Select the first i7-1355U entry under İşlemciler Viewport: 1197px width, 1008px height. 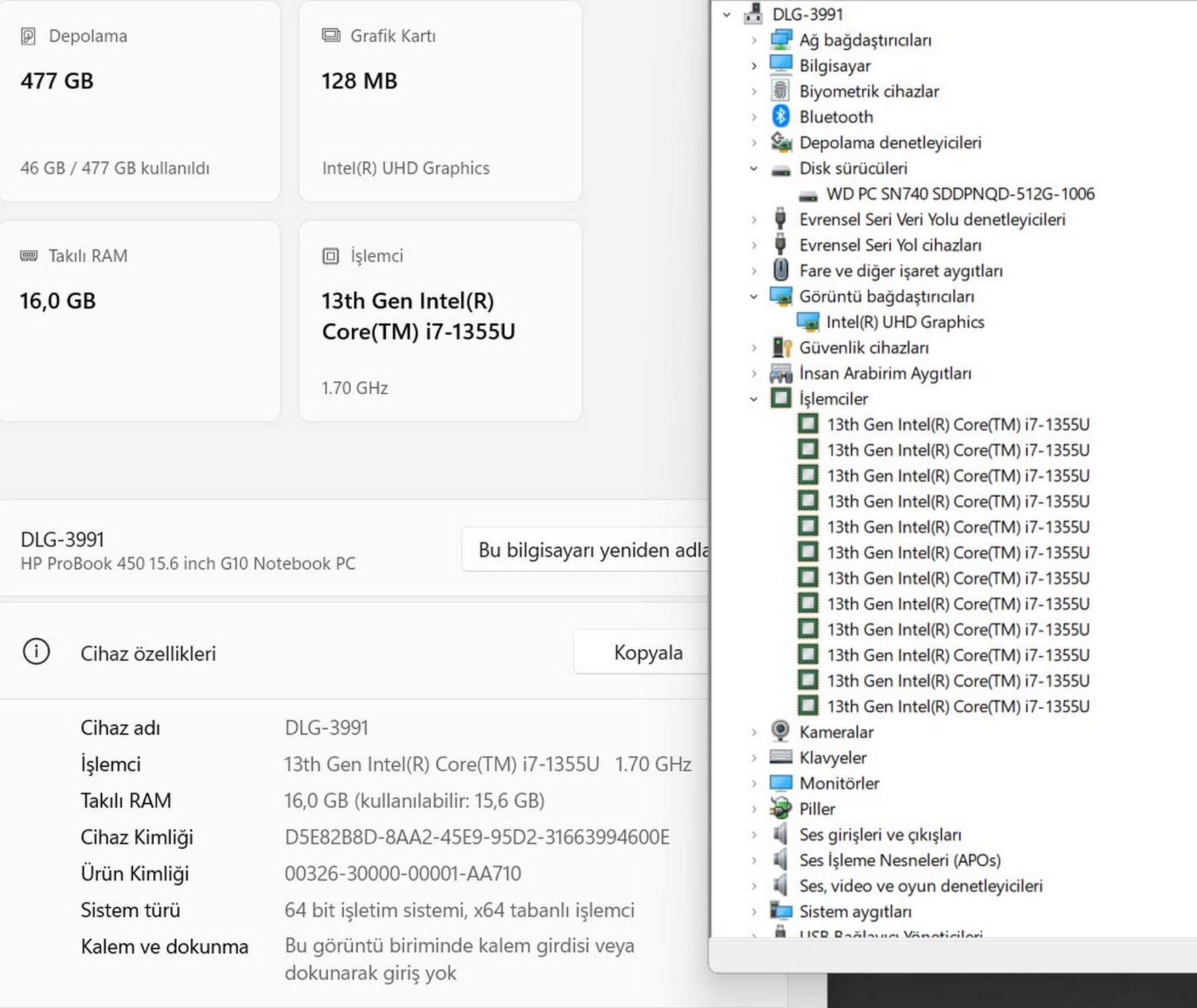point(958,424)
